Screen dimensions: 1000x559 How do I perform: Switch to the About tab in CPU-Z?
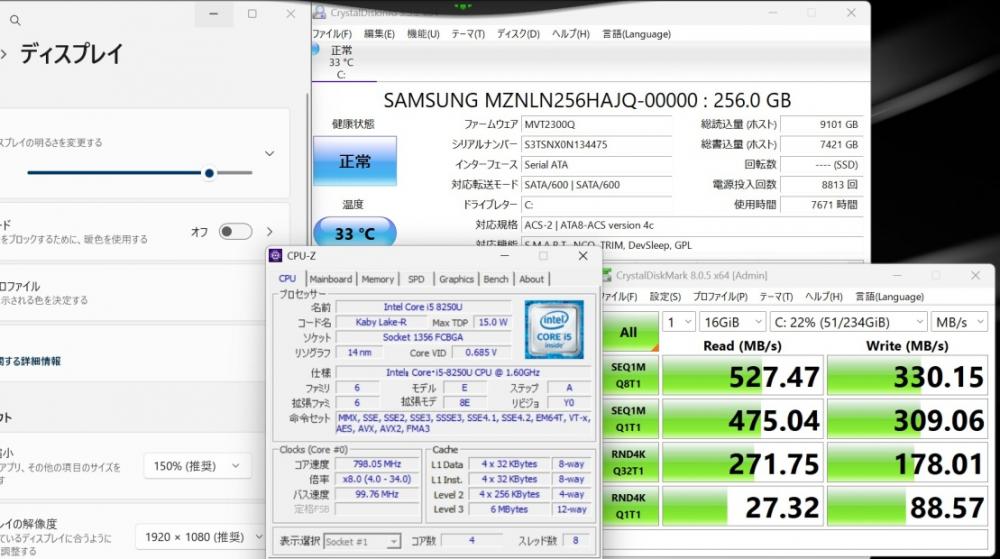coord(531,279)
